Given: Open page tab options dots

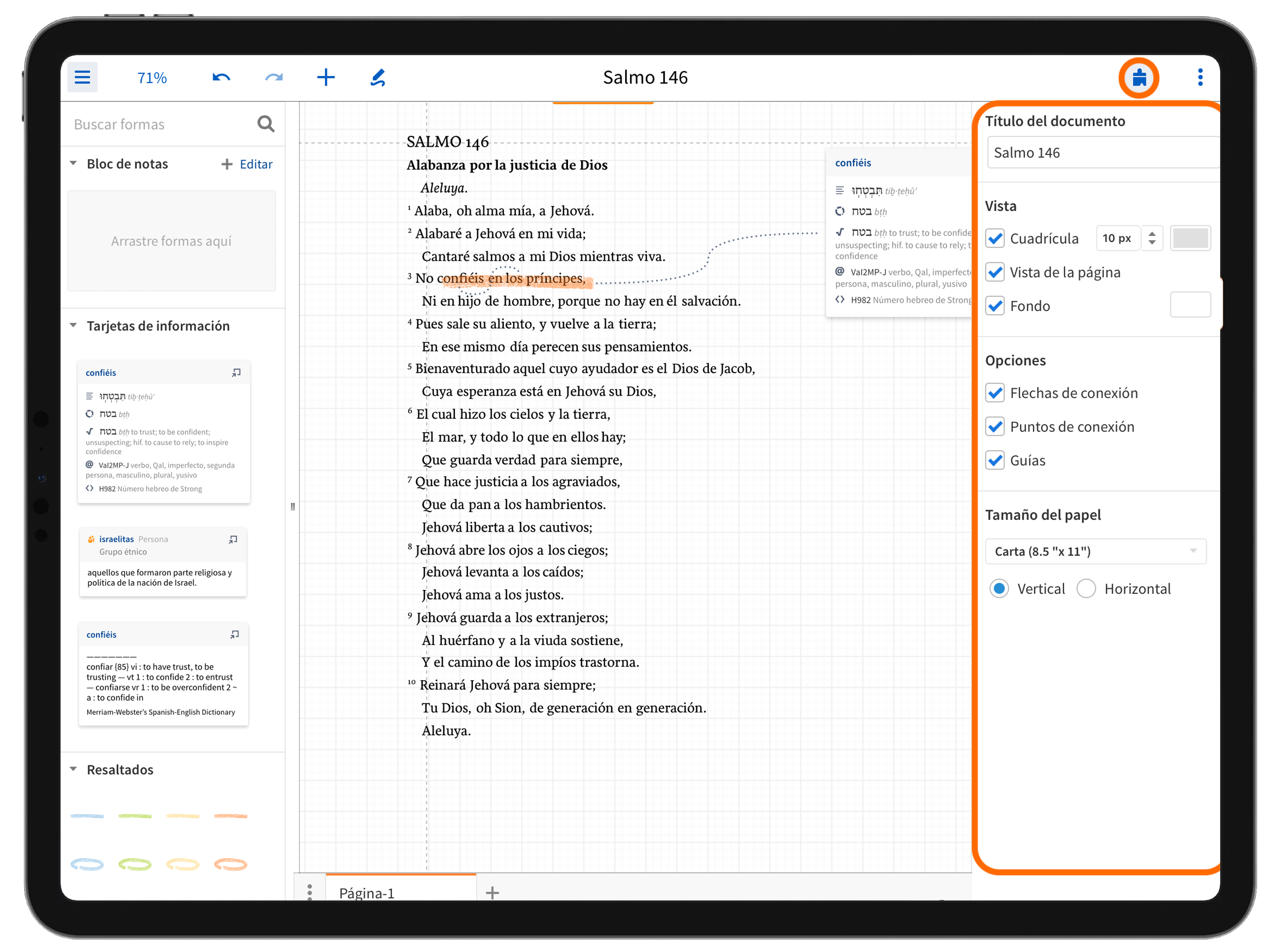Looking at the screenshot, I should (310, 892).
